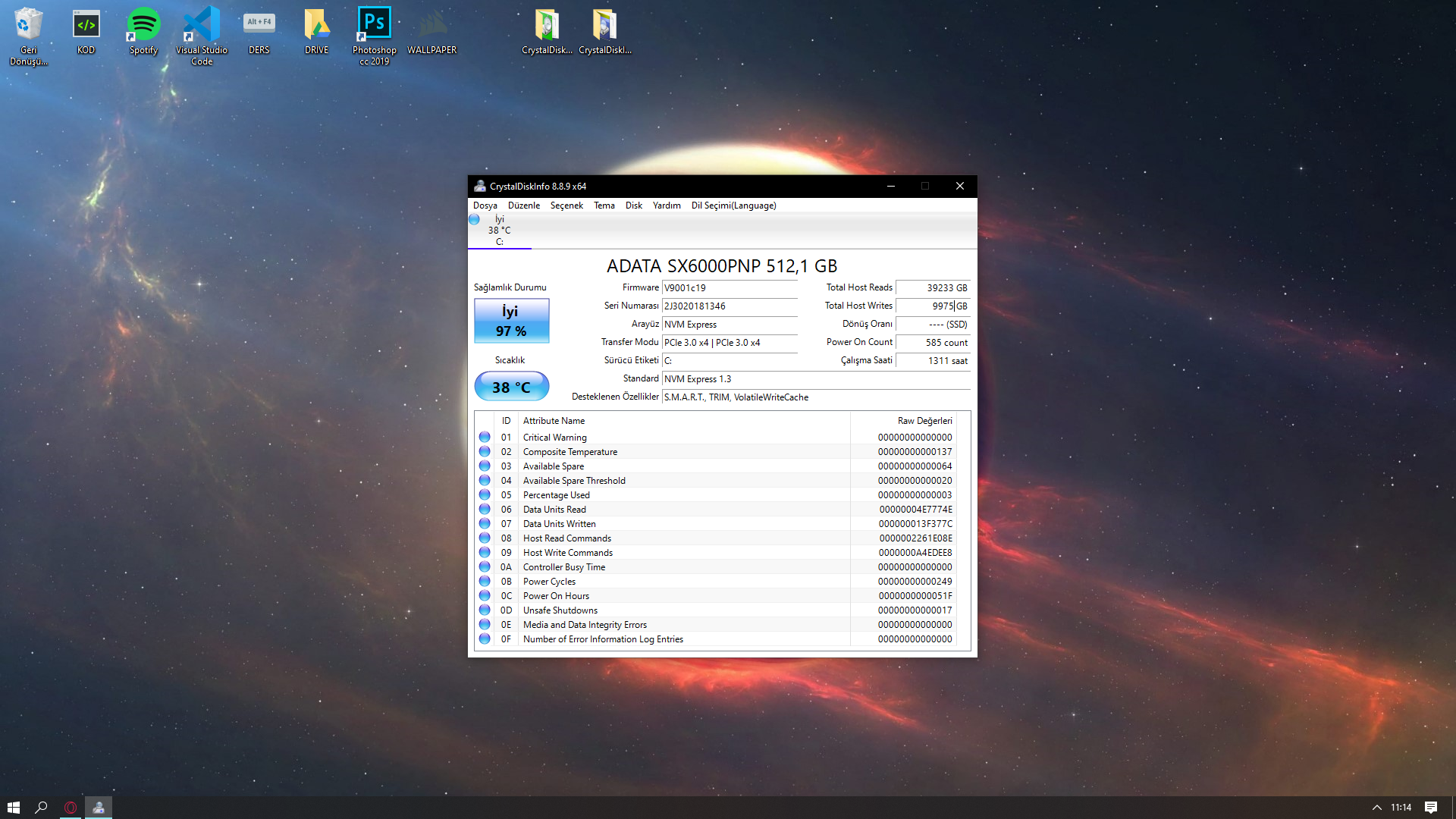Open the Windows Start button
Viewport: 1456px width, 819px height.
pos(14,808)
